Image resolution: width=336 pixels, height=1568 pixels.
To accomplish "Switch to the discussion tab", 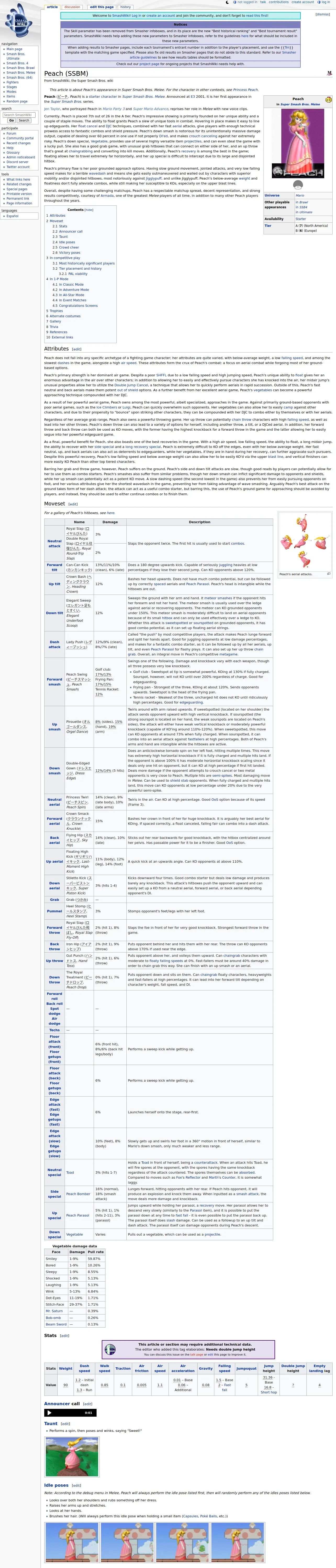I will [72, 7].
